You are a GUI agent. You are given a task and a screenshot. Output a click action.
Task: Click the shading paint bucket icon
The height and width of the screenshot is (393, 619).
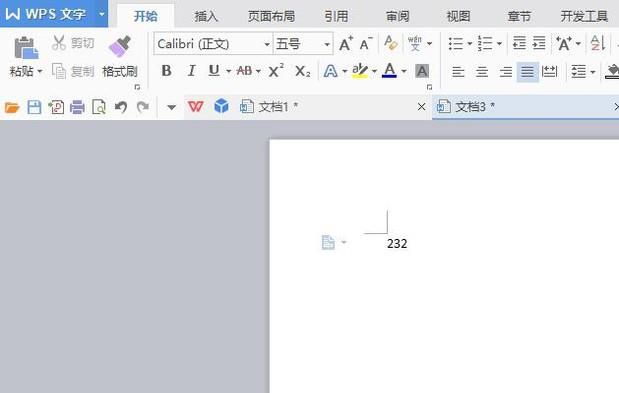coord(612,71)
